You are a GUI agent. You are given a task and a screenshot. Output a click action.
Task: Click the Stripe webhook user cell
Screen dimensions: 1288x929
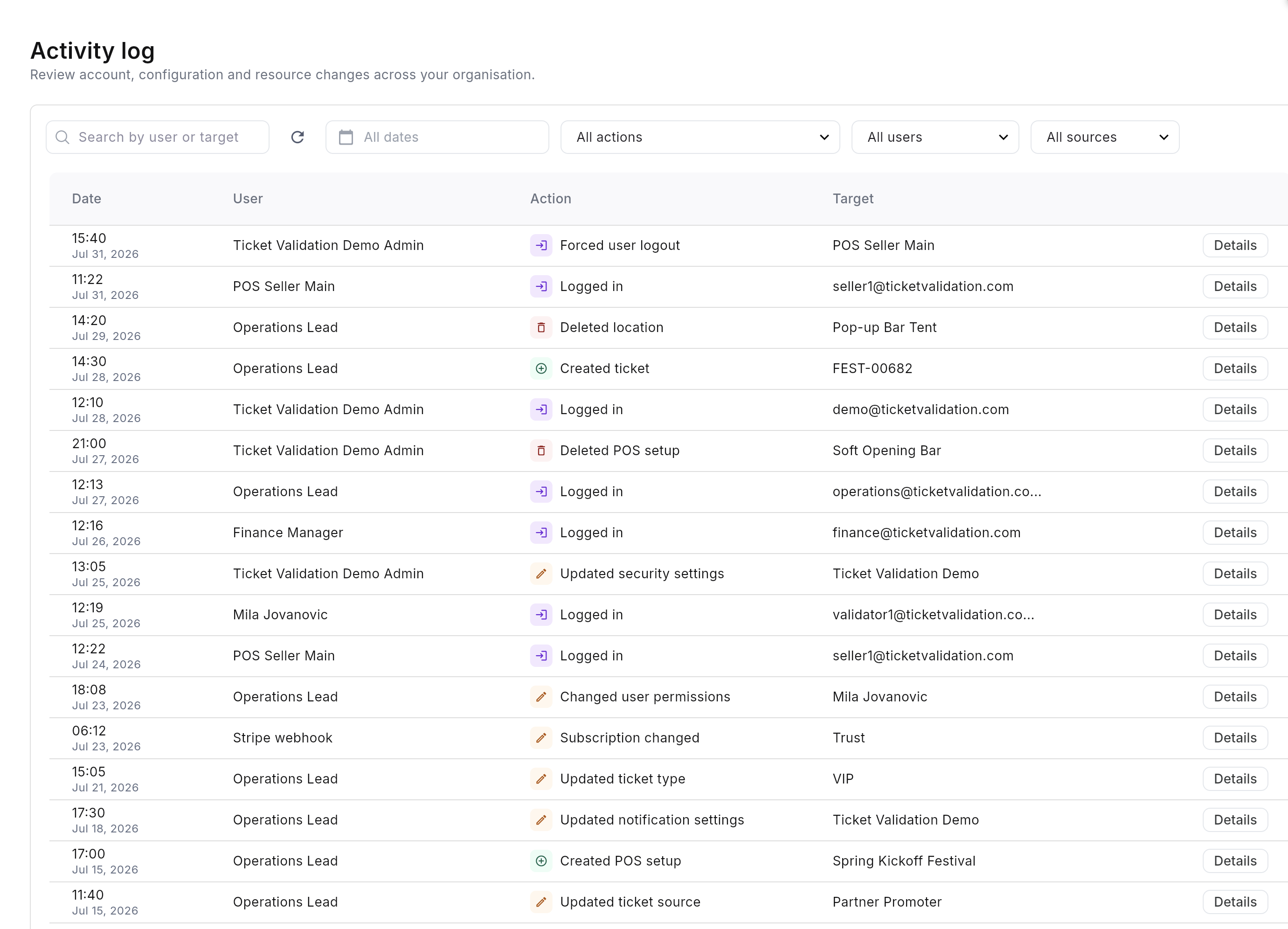pos(282,738)
